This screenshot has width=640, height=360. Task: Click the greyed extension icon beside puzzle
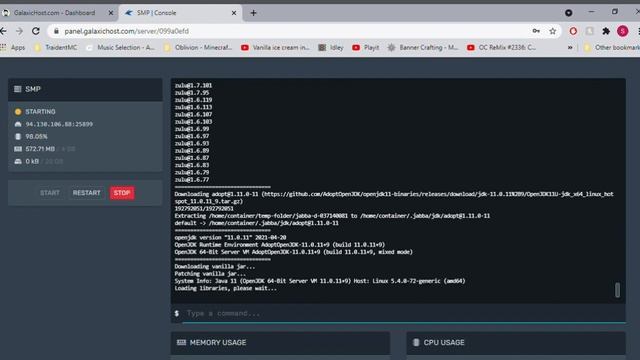click(590, 31)
